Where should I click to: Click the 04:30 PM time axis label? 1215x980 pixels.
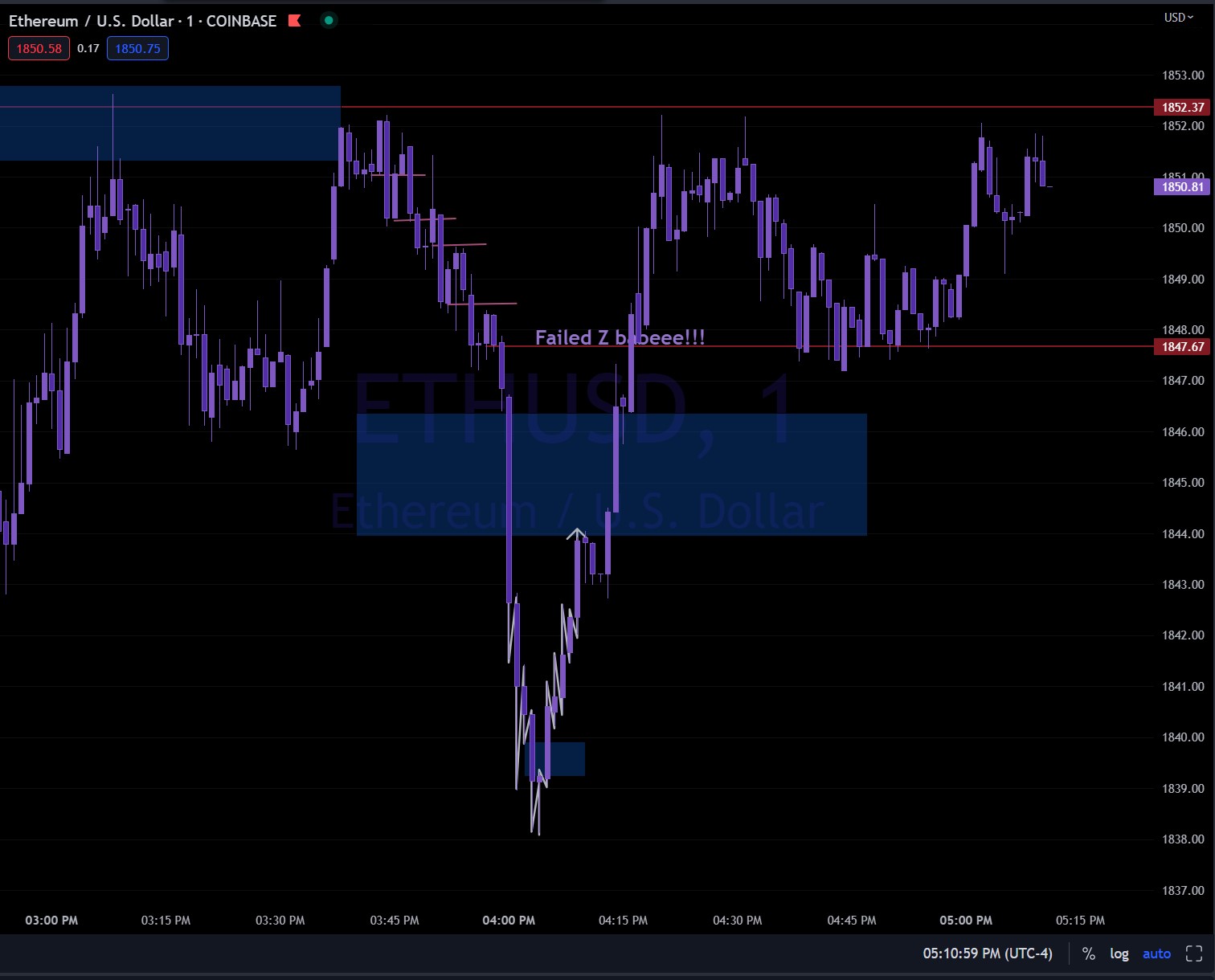pyautogui.click(x=738, y=921)
